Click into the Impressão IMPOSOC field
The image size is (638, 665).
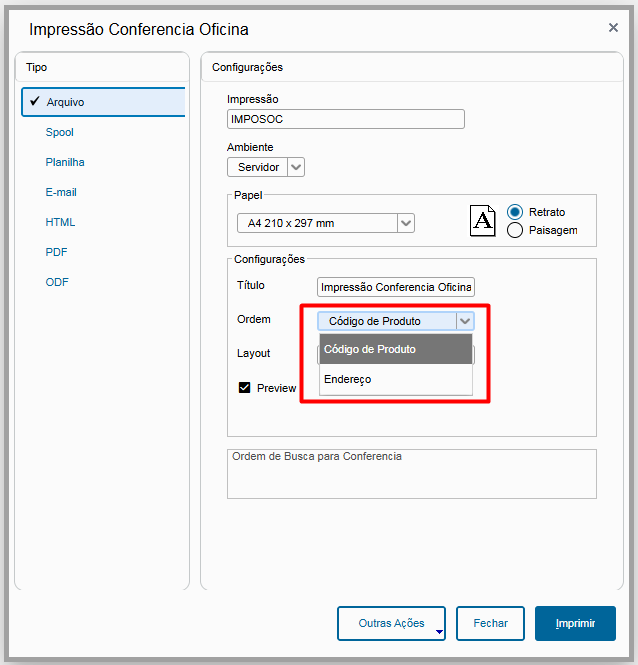click(x=346, y=119)
